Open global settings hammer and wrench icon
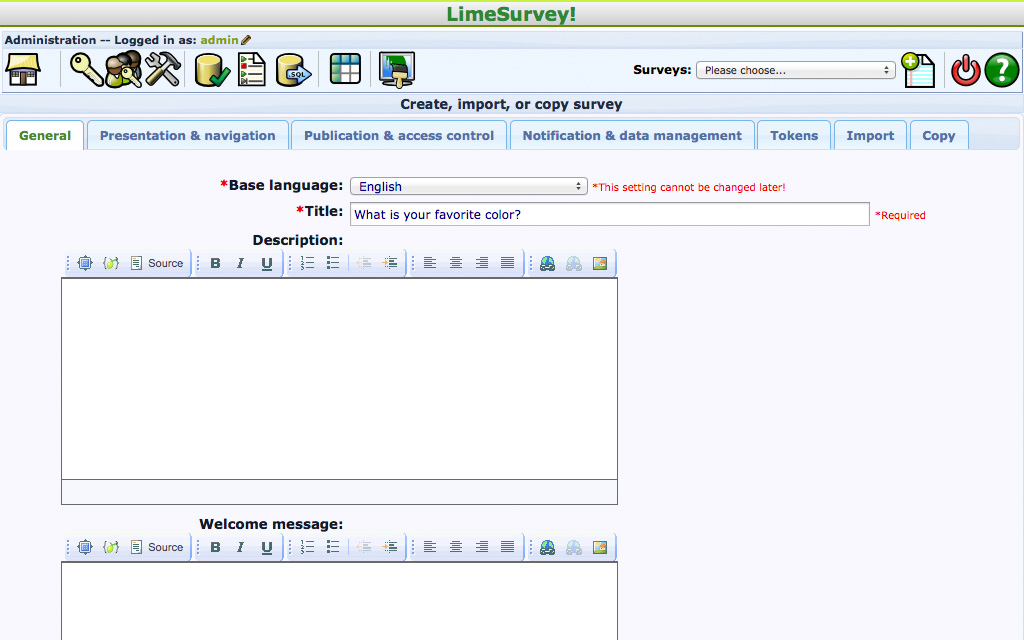Screen dimensions: 1024x640 pos(163,69)
